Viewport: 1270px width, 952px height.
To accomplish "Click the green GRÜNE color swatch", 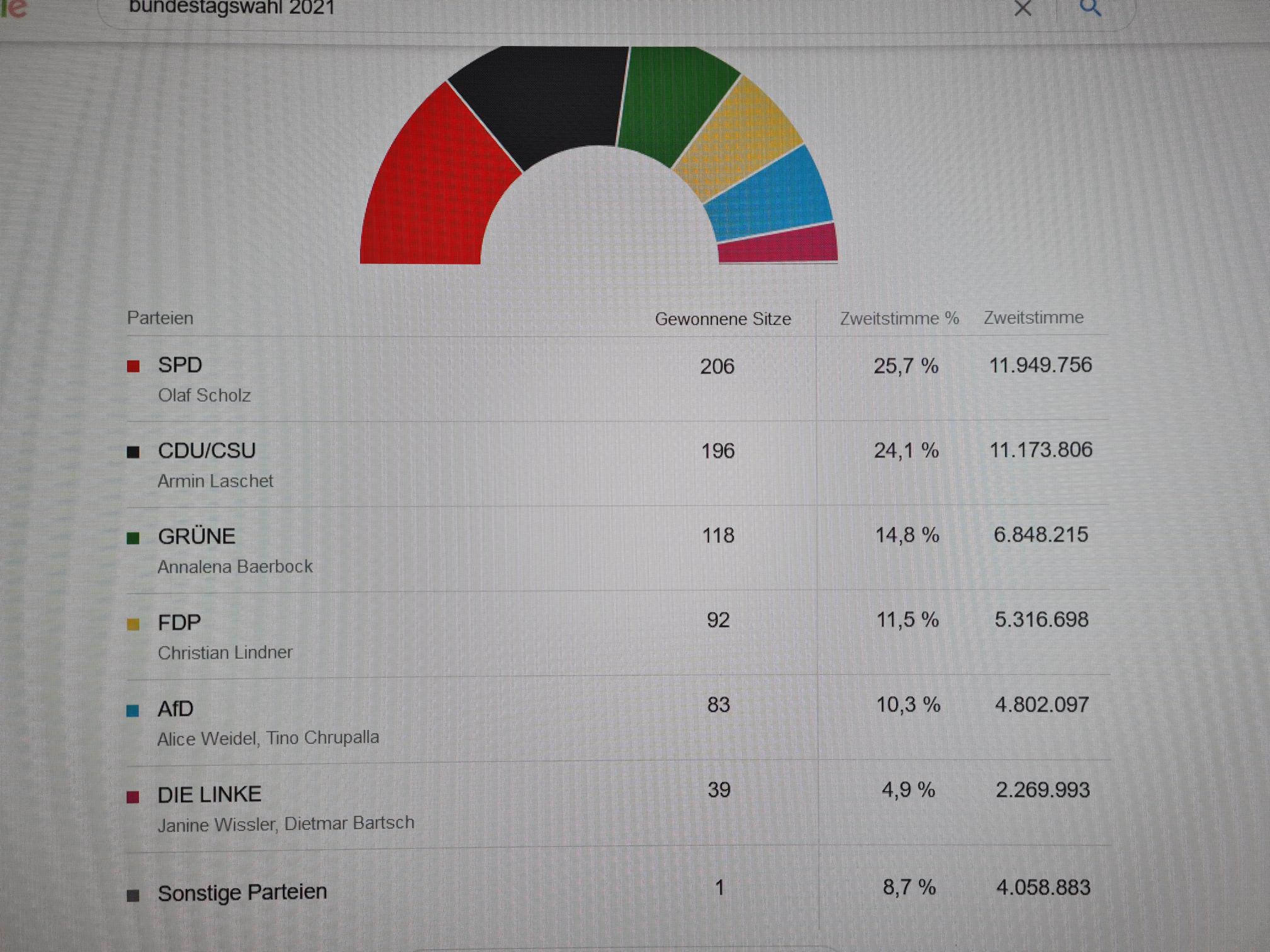I will [133, 538].
